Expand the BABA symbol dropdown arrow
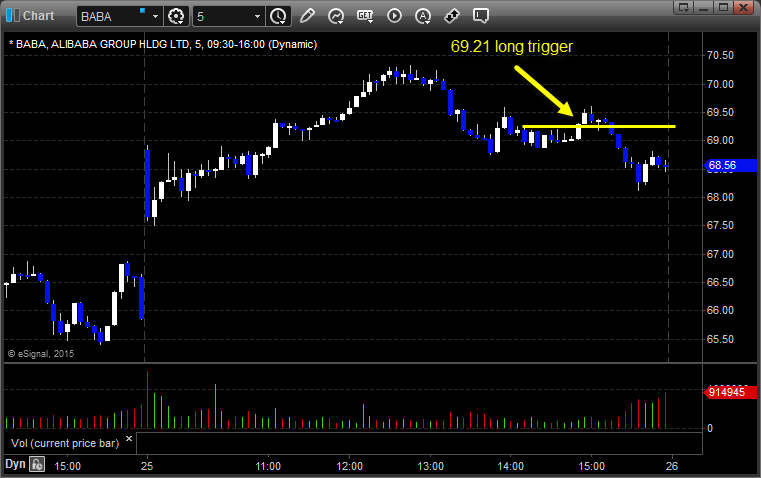The image size is (761, 478). [155, 16]
